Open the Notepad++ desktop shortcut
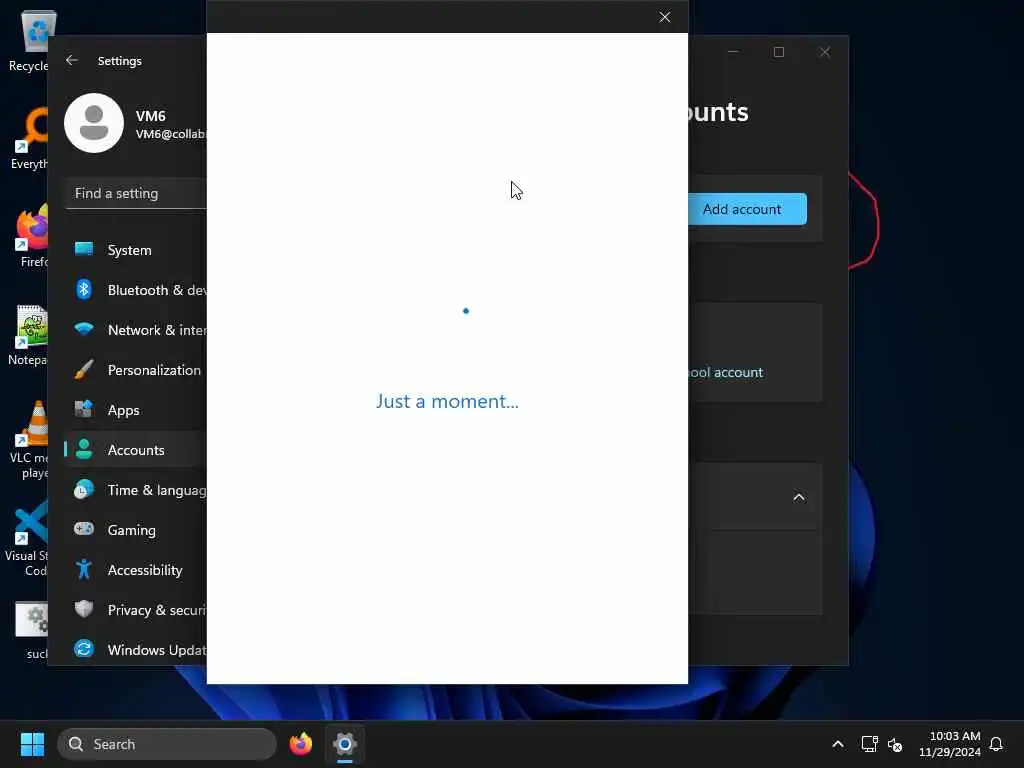The width and height of the screenshot is (1024, 768). coord(29,334)
